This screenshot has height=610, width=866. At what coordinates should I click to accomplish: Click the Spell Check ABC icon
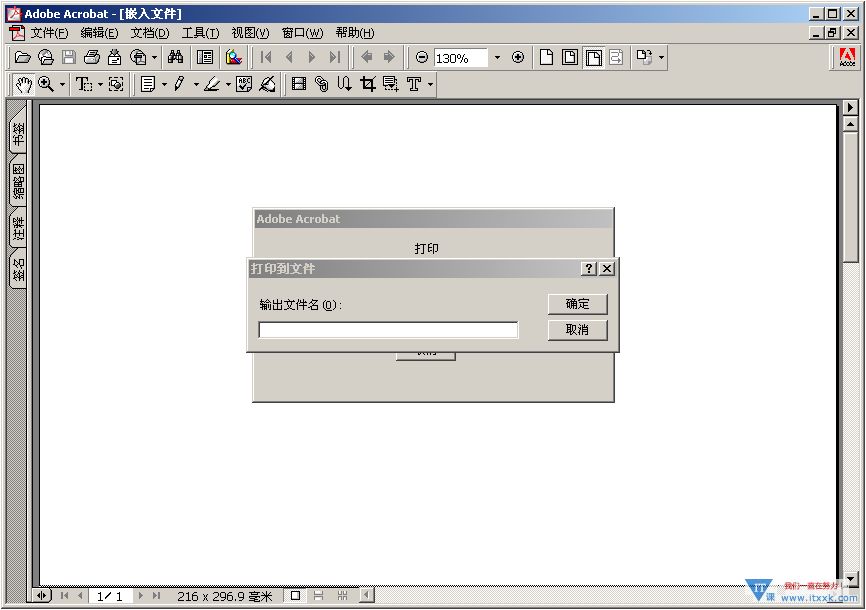(244, 85)
